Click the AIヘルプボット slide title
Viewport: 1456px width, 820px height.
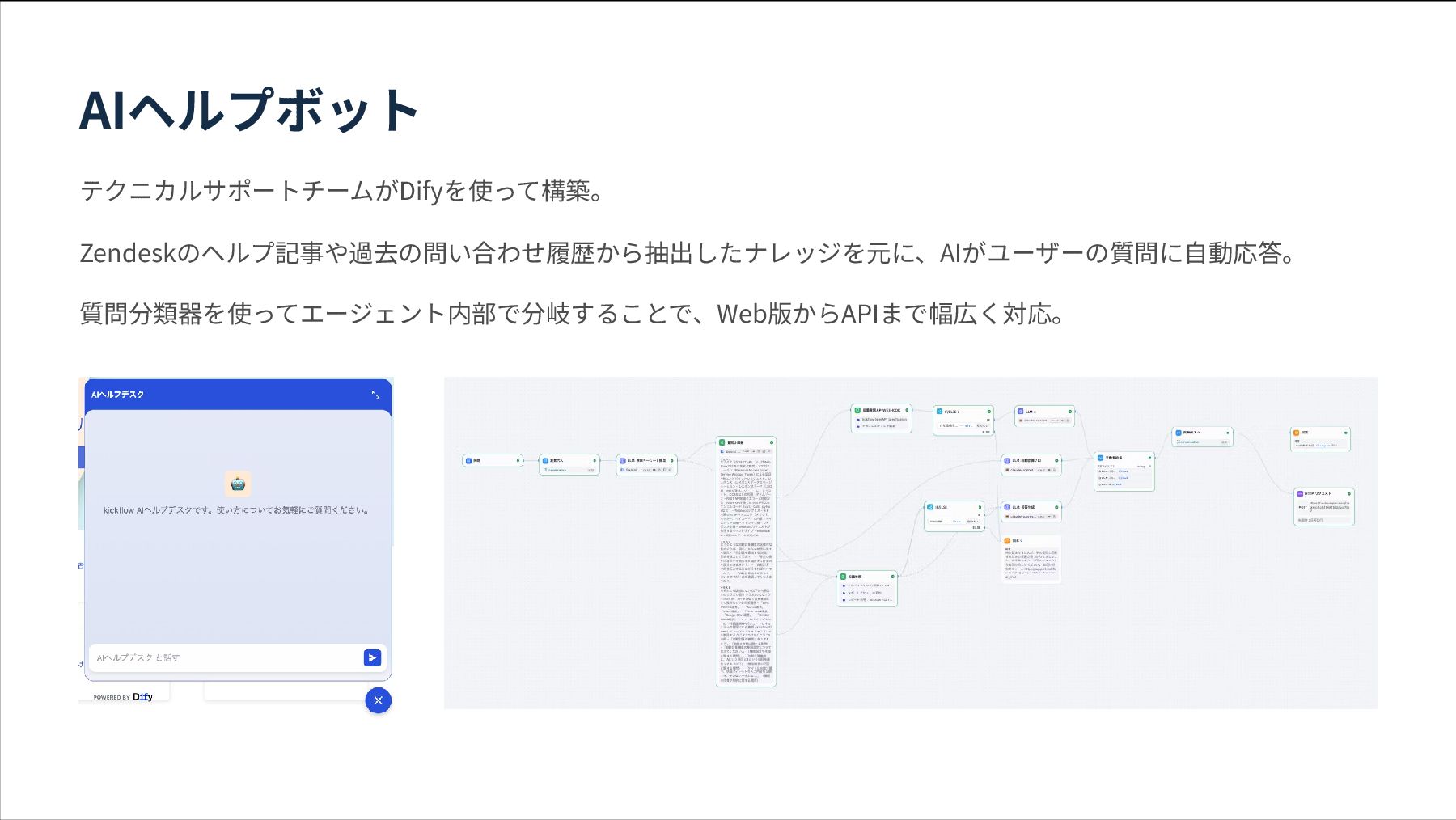pyautogui.click(x=249, y=111)
